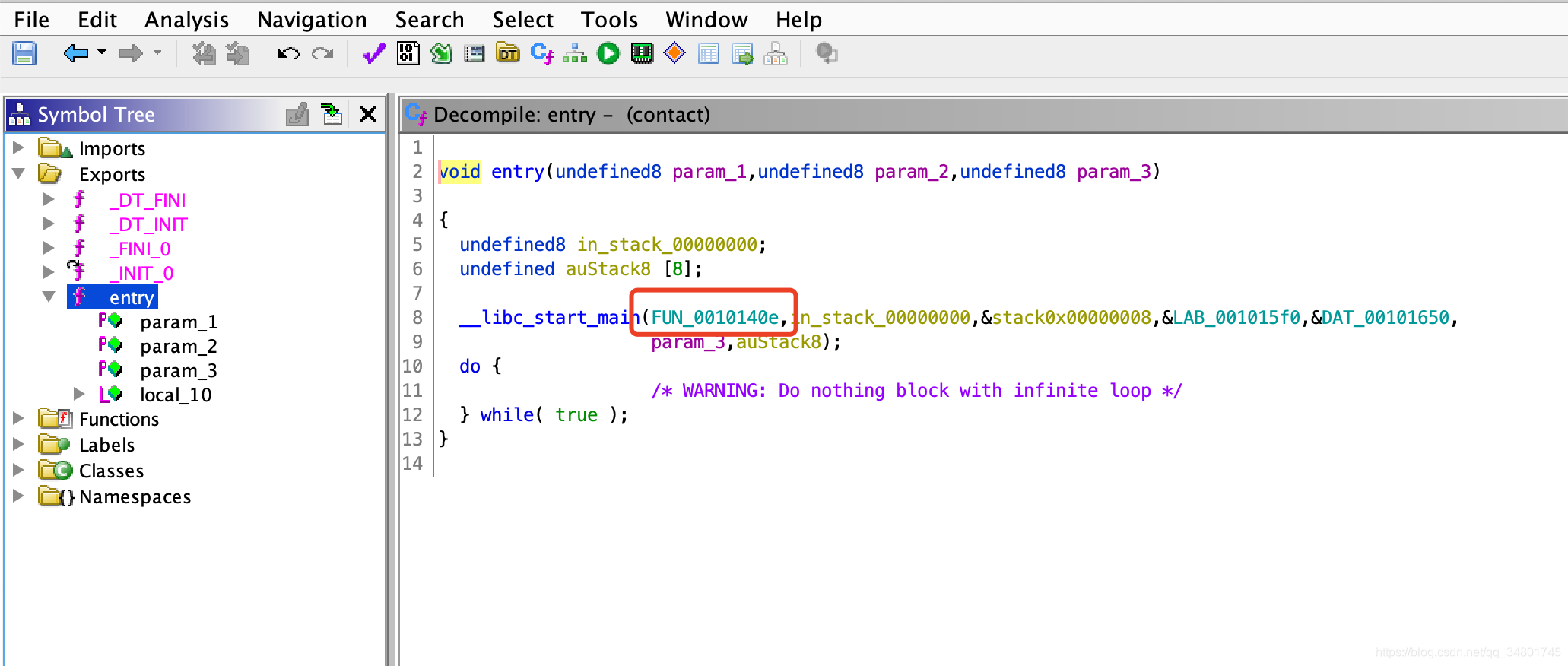
Task: Open the Search menu
Action: 430,20
